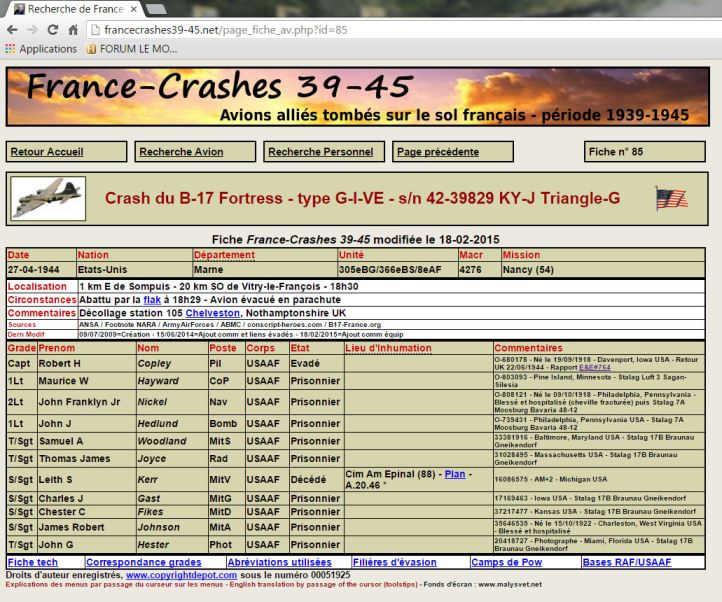Click the Dern Modif row label
Screen dimensions: 722x602
pos(26,334)
